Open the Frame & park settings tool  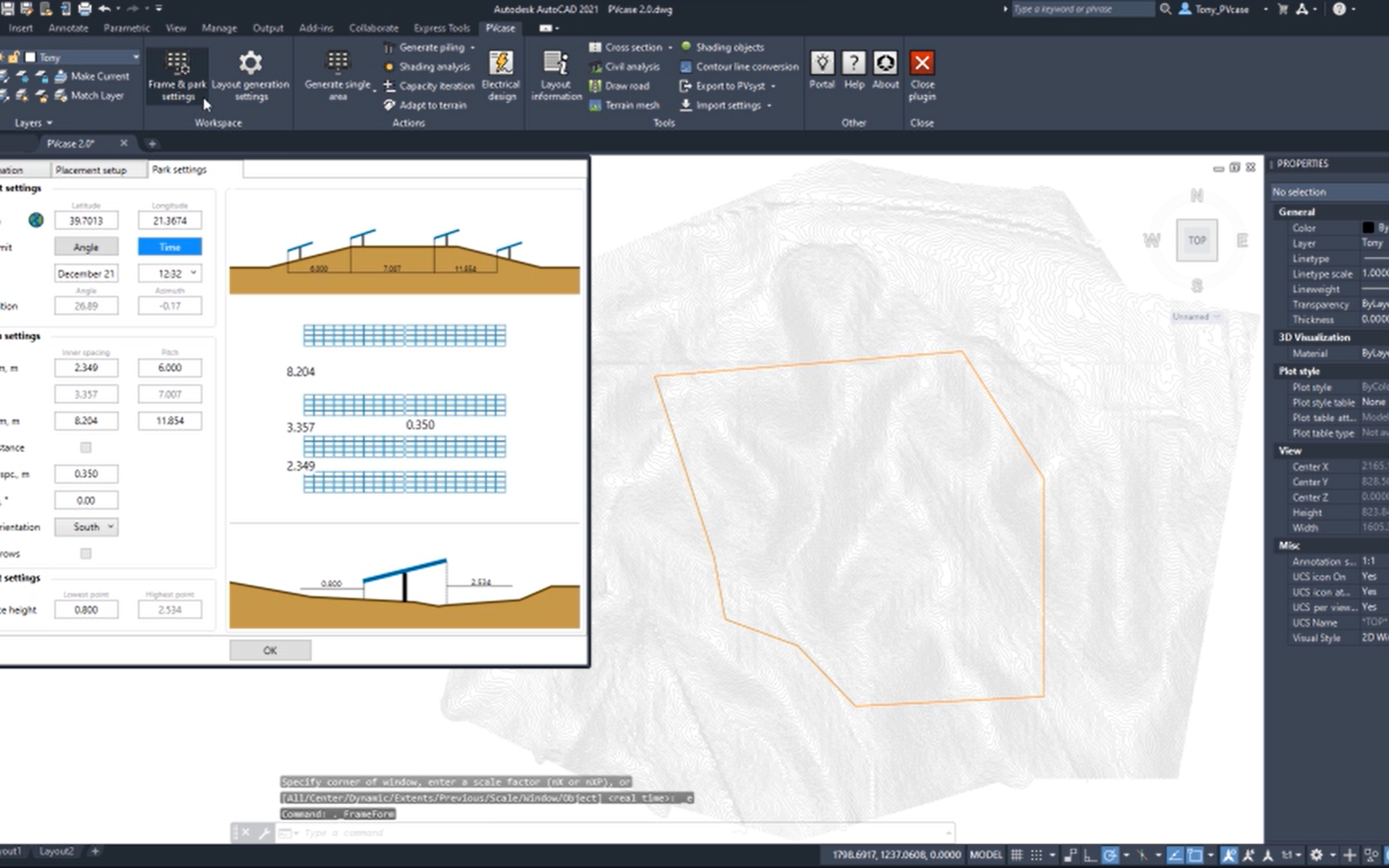pyautogui.click(x=177, y=76)
